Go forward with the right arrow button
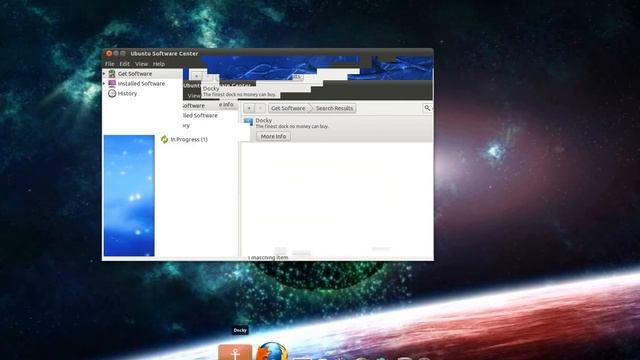 point(260,108)
